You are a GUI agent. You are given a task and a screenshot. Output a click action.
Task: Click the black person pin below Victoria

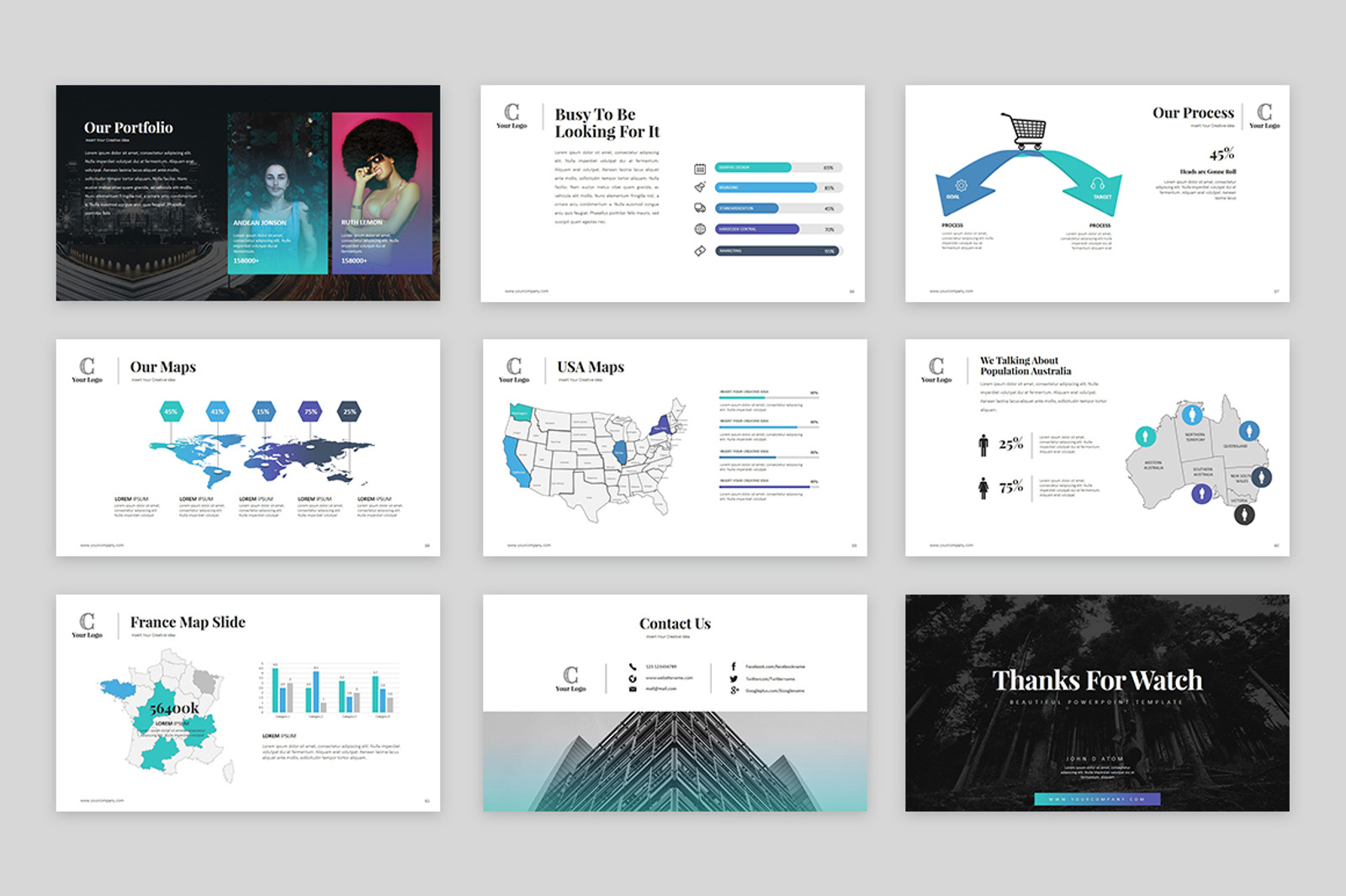click(1244, 513)
